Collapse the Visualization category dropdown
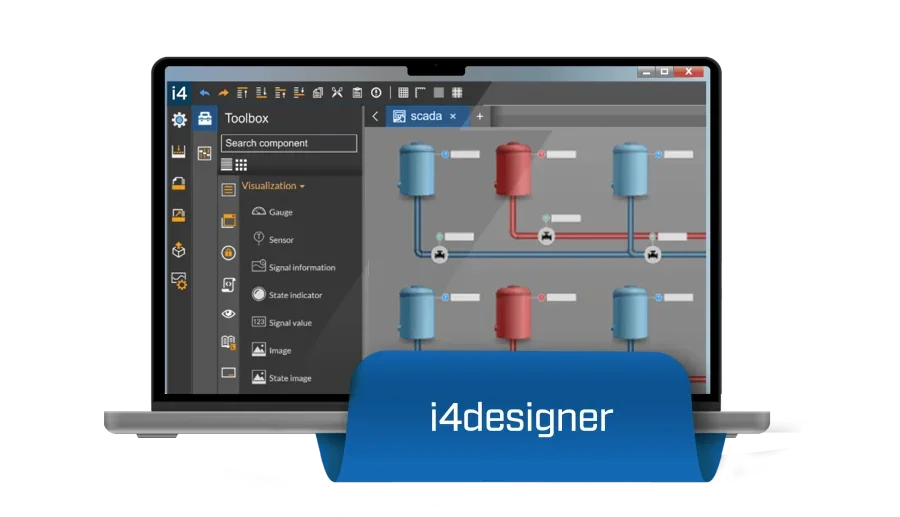This screenshot has width=900, height=517. (273, 186)
